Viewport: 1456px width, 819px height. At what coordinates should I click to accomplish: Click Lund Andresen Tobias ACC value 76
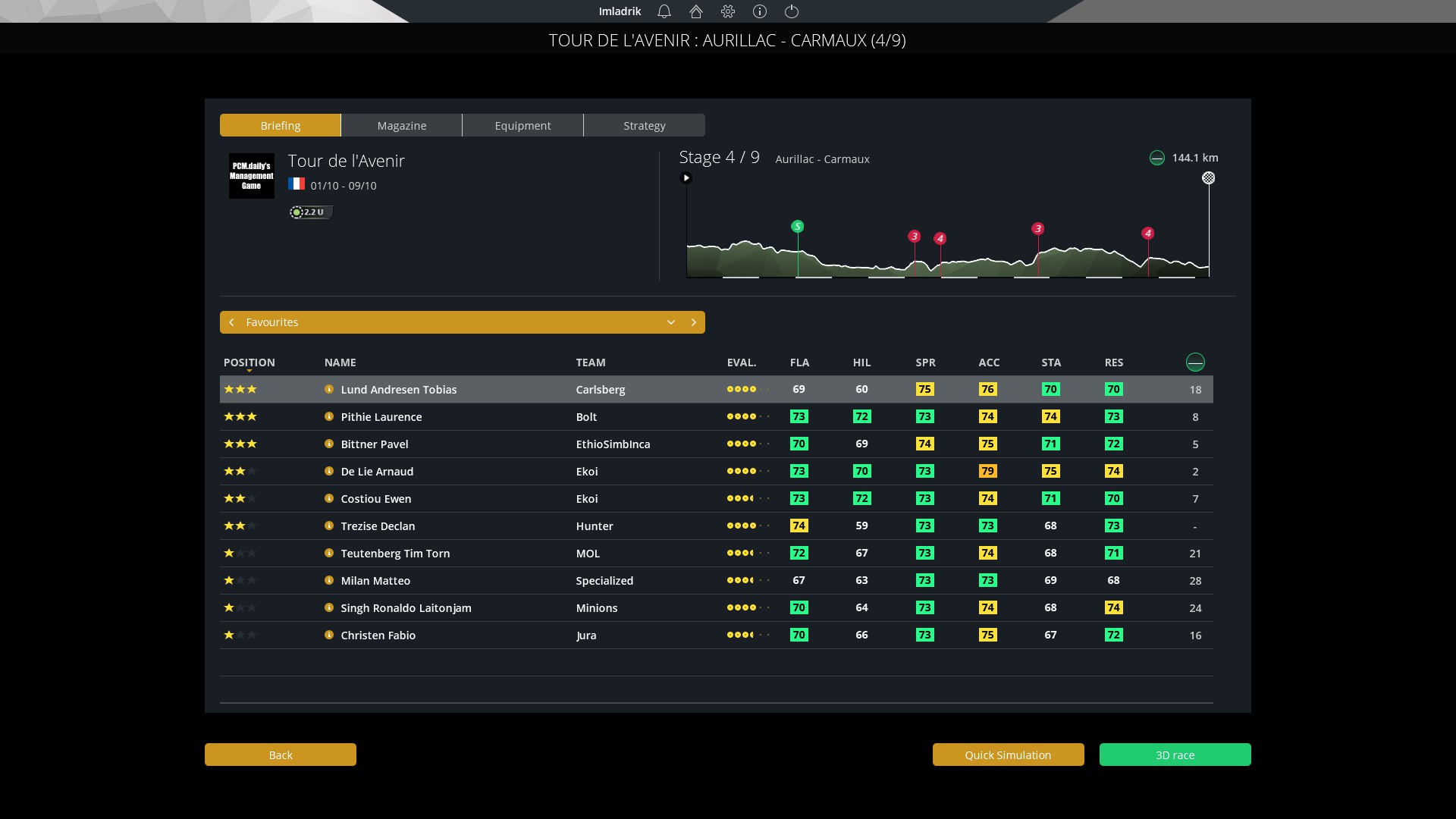(x=987, y=389)
